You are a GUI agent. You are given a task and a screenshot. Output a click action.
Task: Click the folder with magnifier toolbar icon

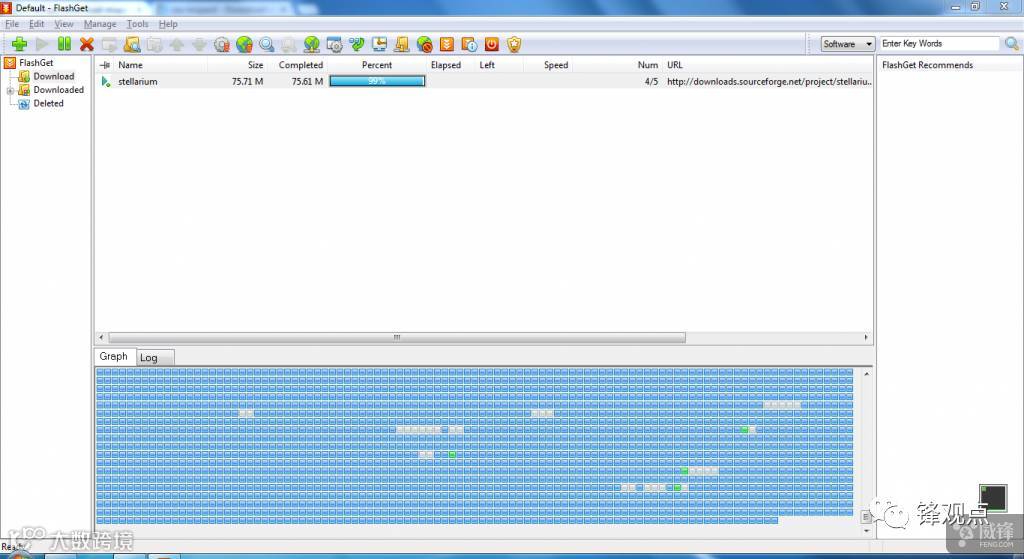click(132, 44)
